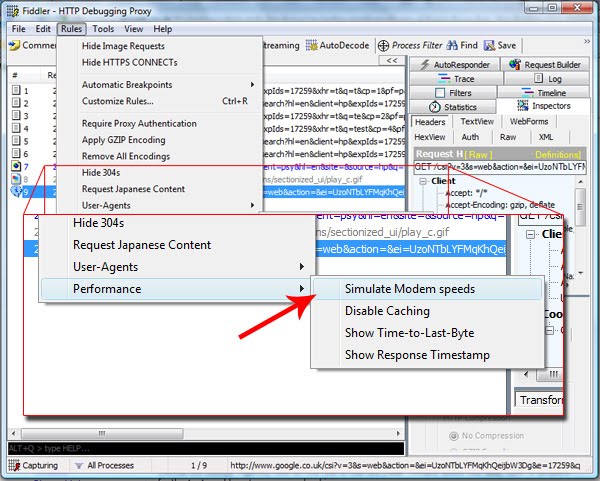This screenshot has height=481, width=600.
Task: Open the Request Builder tab
Action: coord(545,65)
